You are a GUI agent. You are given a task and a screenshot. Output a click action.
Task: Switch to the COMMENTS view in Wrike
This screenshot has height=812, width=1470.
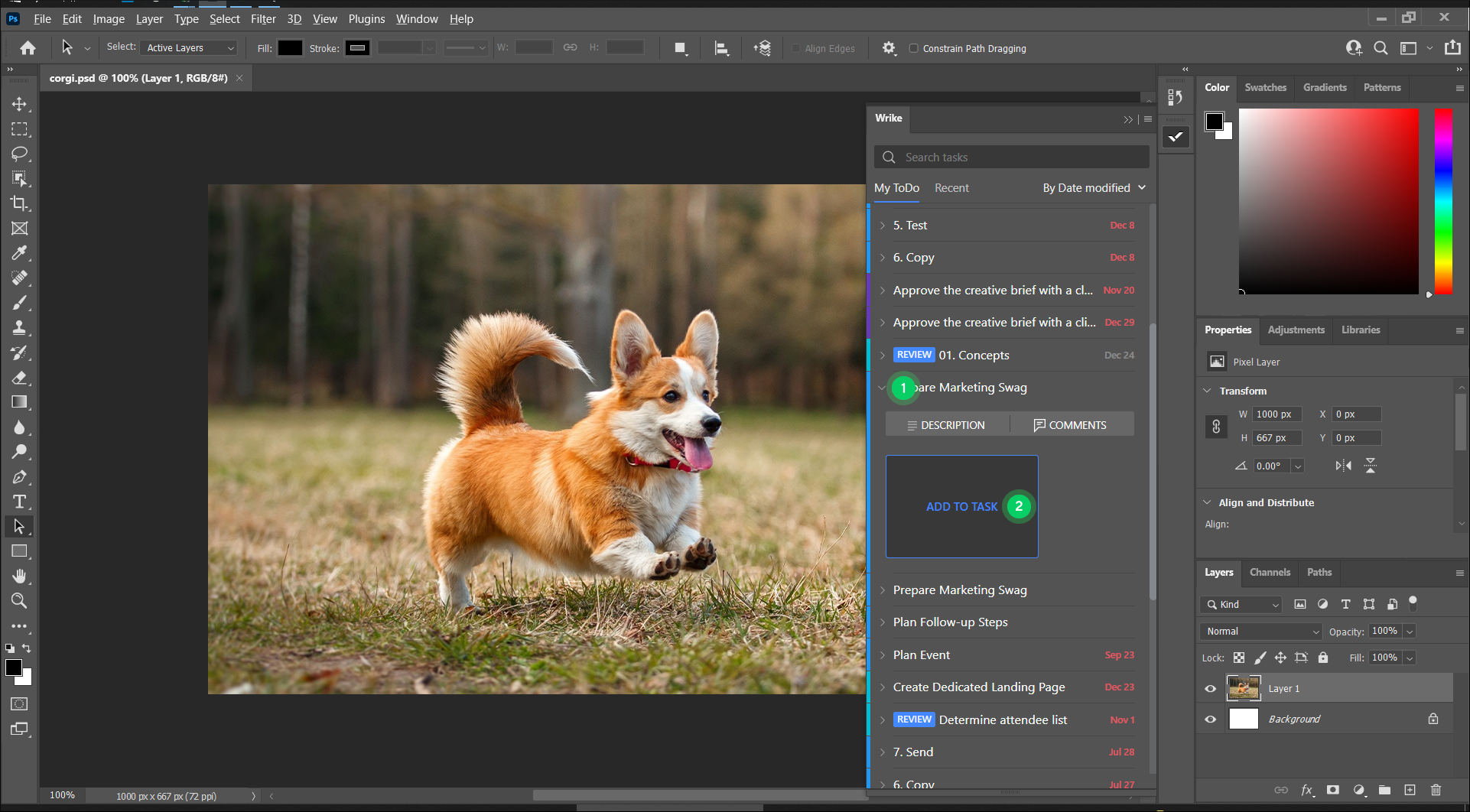pyautogui.click(x=1071, y=424)
